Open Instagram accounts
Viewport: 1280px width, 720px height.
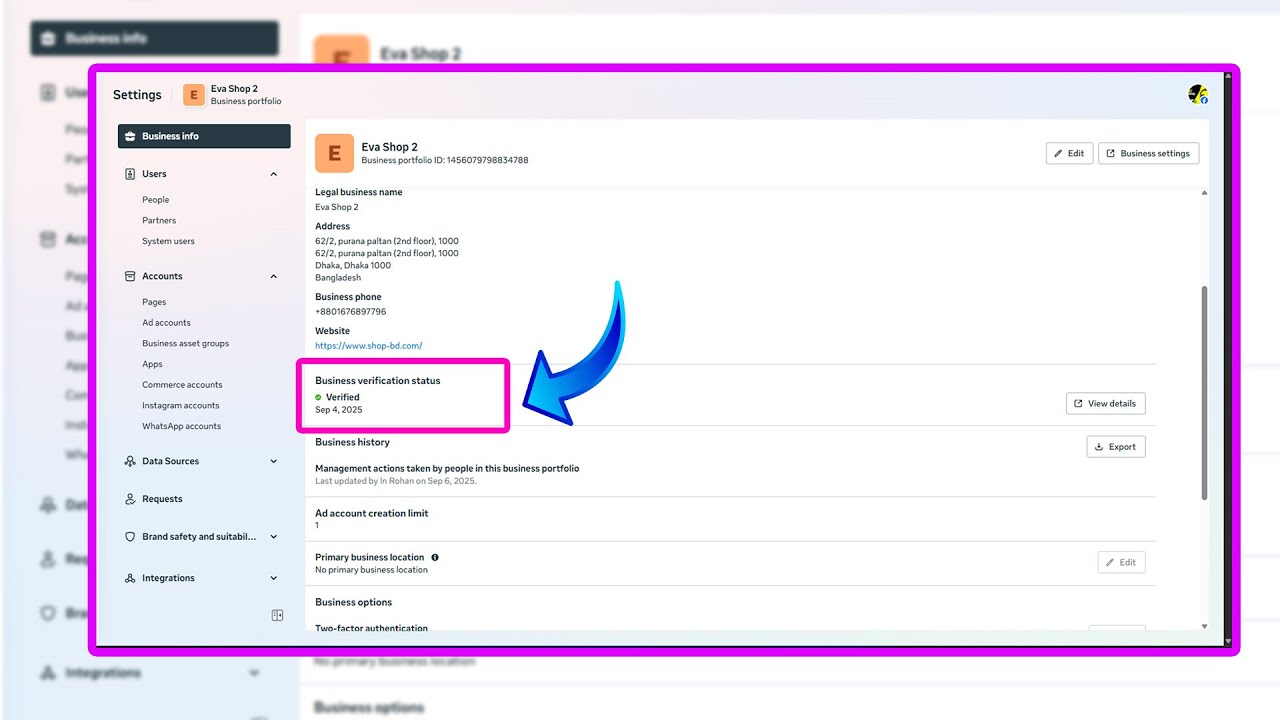pos(181,405)
